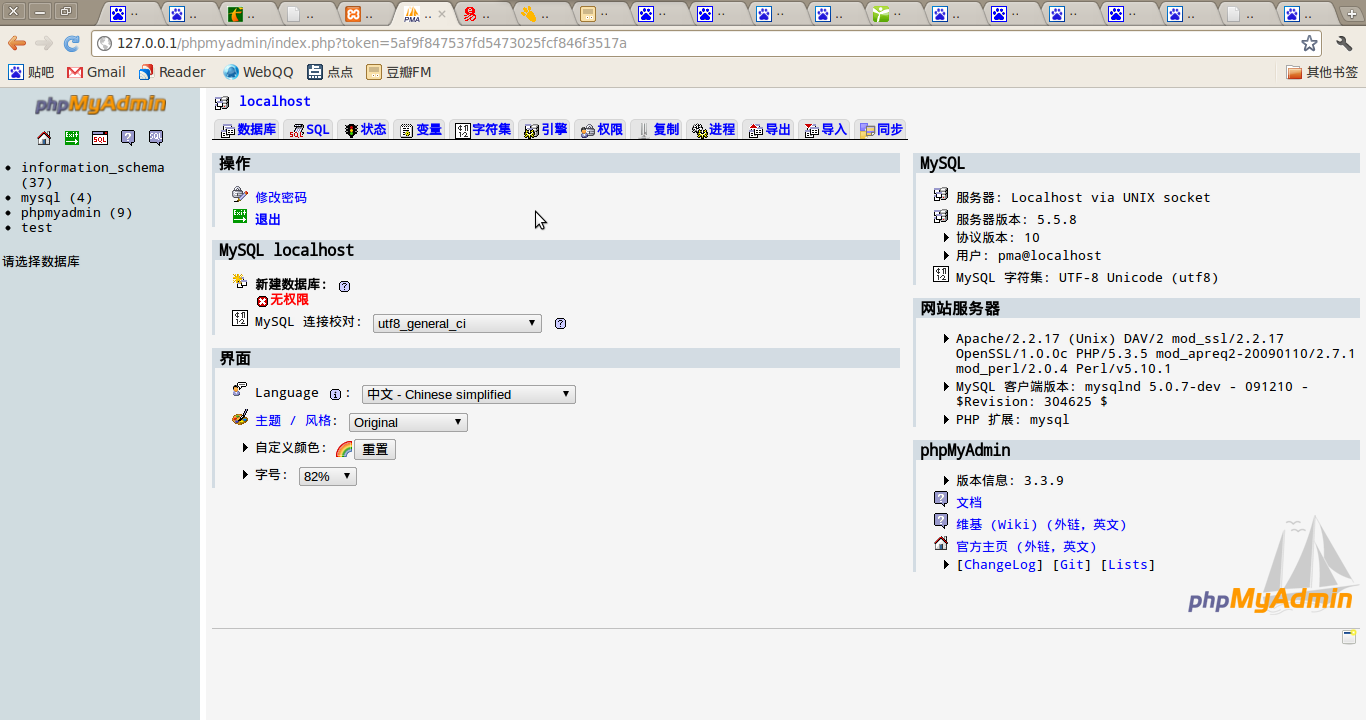This screenshot has width=1366, height=720.
Task: Expand the PHP 扩展: mysql triangle
Action: coord(947,419)
